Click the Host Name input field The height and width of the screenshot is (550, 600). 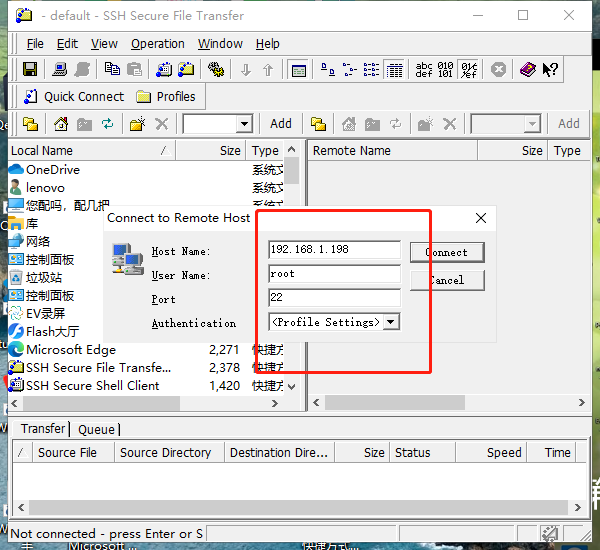(x=334, y=250)
